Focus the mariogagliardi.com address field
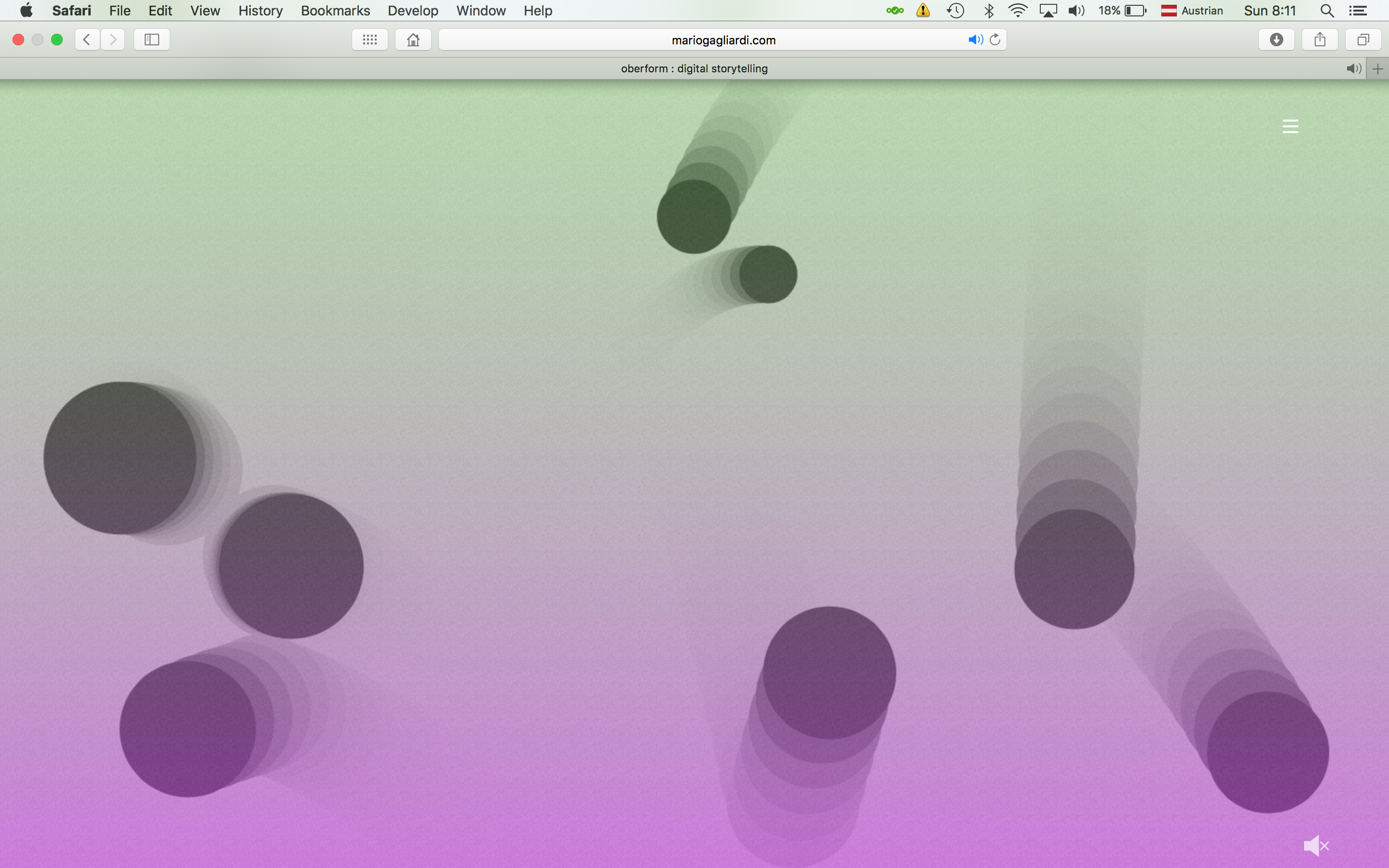Image resolution: width=1389 pixels, height=868 pixels. point(722,40)
